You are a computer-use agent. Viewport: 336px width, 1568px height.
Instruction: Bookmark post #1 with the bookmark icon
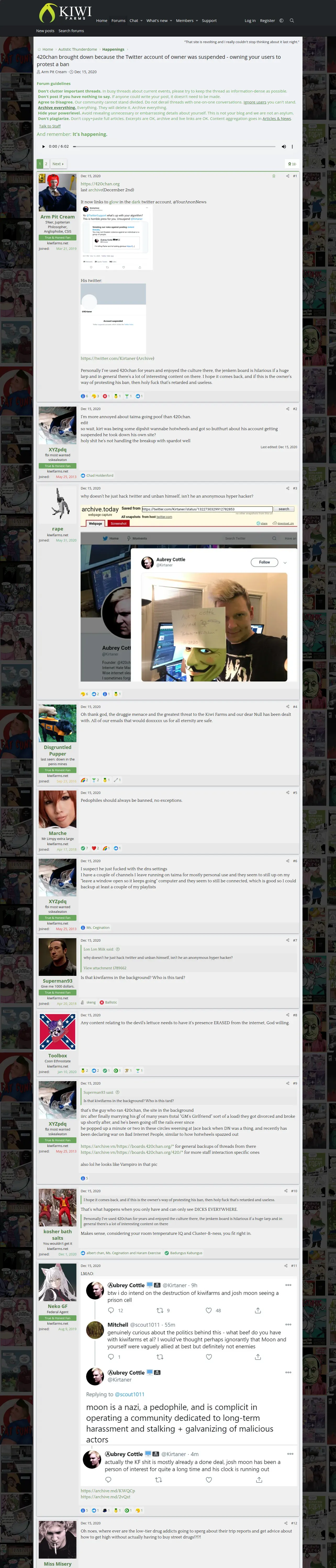274,176
